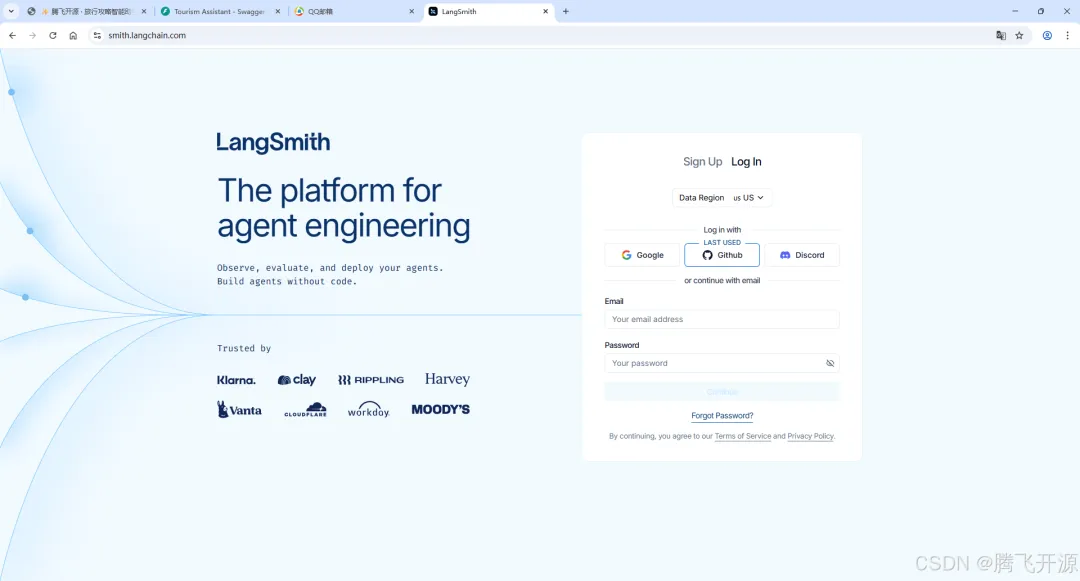Log in with Github button
Screen dimensions: 1080x581
[722, 255]
